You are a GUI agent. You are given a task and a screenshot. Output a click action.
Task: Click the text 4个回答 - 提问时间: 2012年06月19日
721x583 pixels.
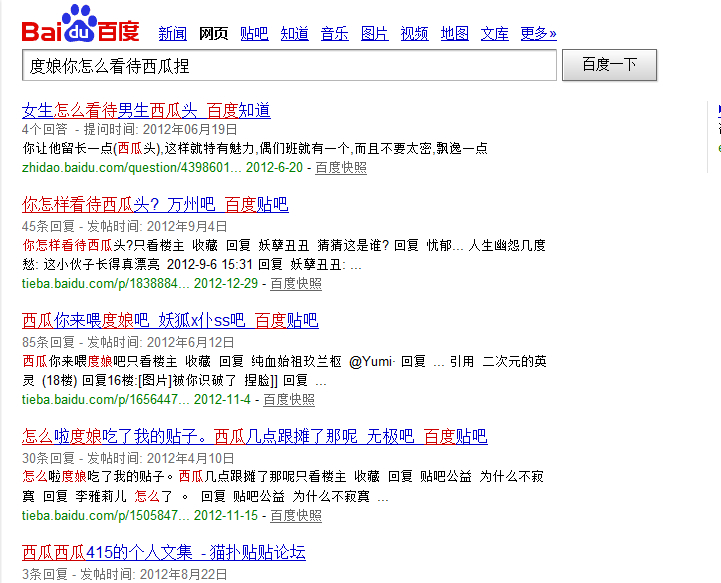(130, 129)
